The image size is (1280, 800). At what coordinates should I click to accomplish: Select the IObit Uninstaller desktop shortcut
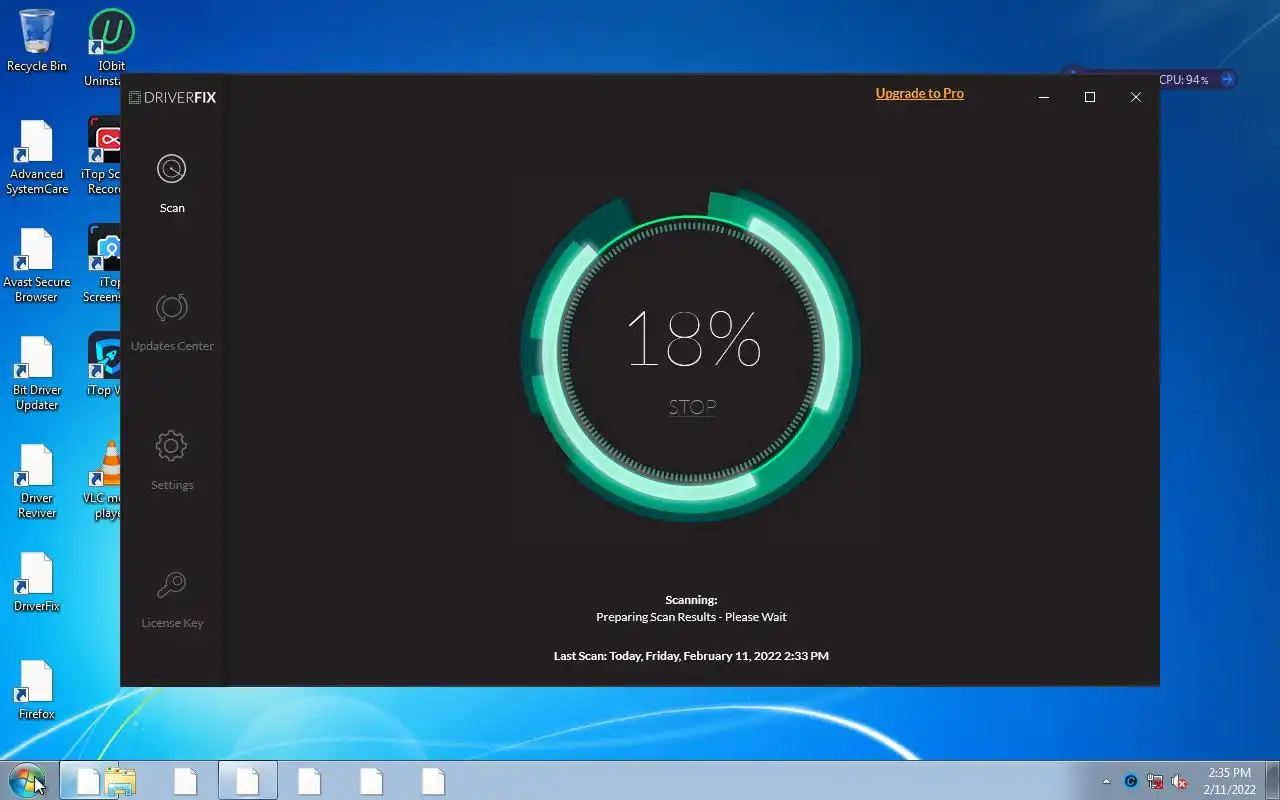point(104,48)
